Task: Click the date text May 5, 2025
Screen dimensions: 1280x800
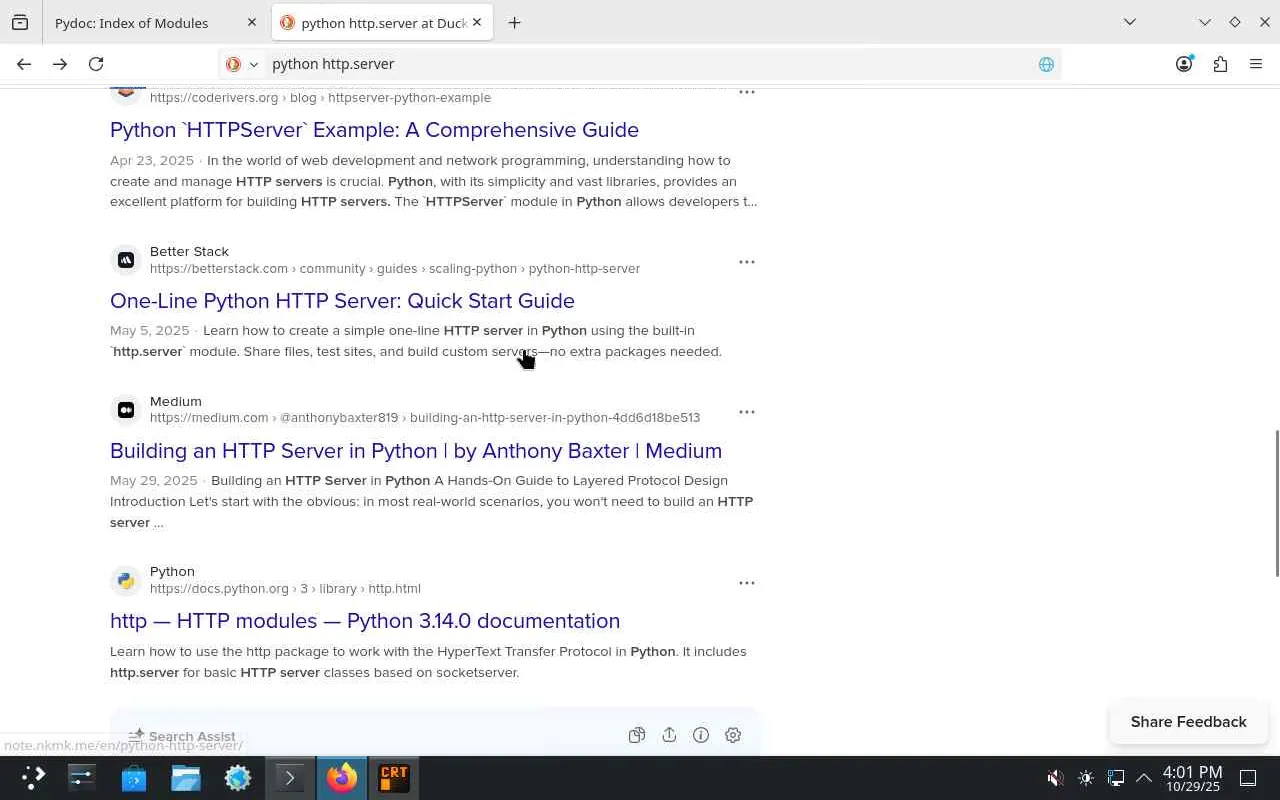Action: pos(149,331)
